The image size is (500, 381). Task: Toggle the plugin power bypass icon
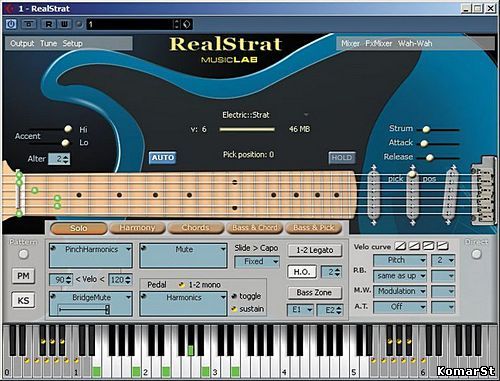pyautogui.click(x=11, y=24)
